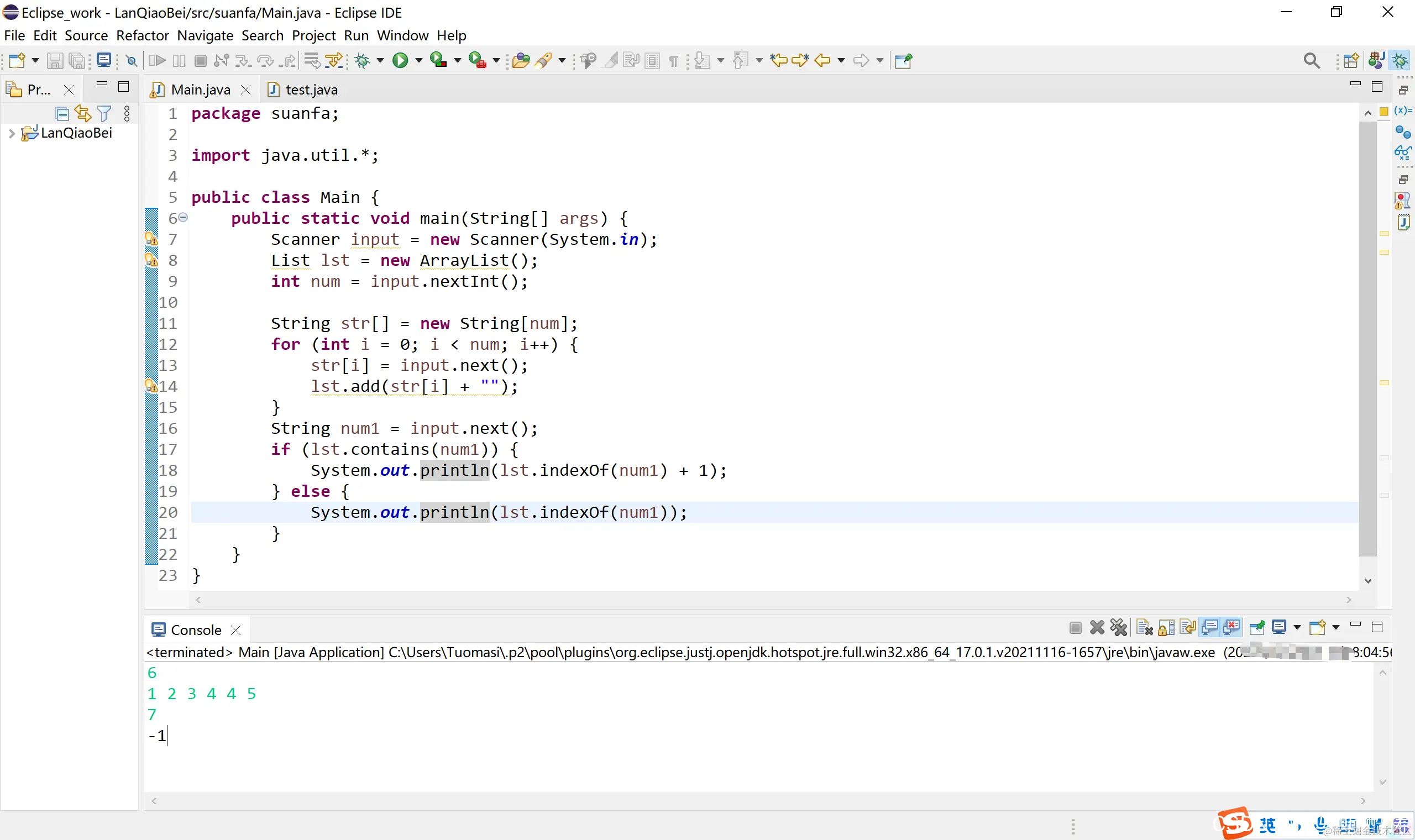Click the Remove All Terminated Launches icon
This screenshot has width=1415, height=840.
[x=1118, y=627]
